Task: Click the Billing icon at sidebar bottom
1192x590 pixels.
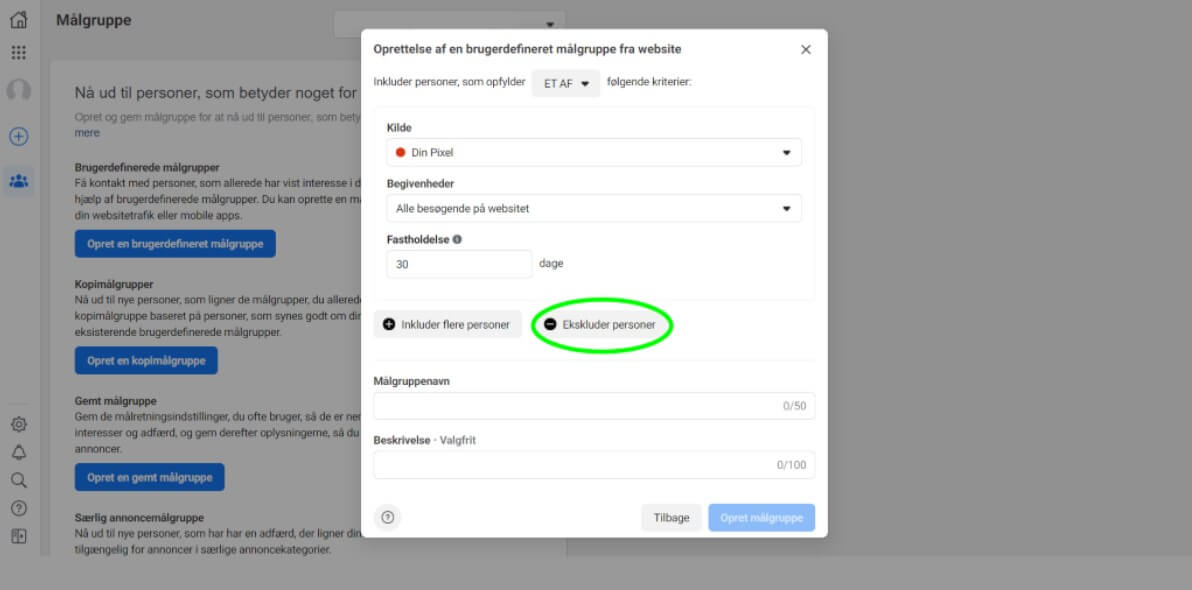Action: tap(18, 535)
